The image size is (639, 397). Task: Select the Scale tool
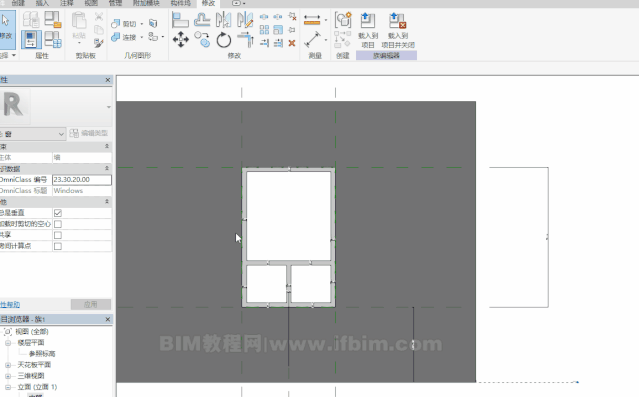278,30
